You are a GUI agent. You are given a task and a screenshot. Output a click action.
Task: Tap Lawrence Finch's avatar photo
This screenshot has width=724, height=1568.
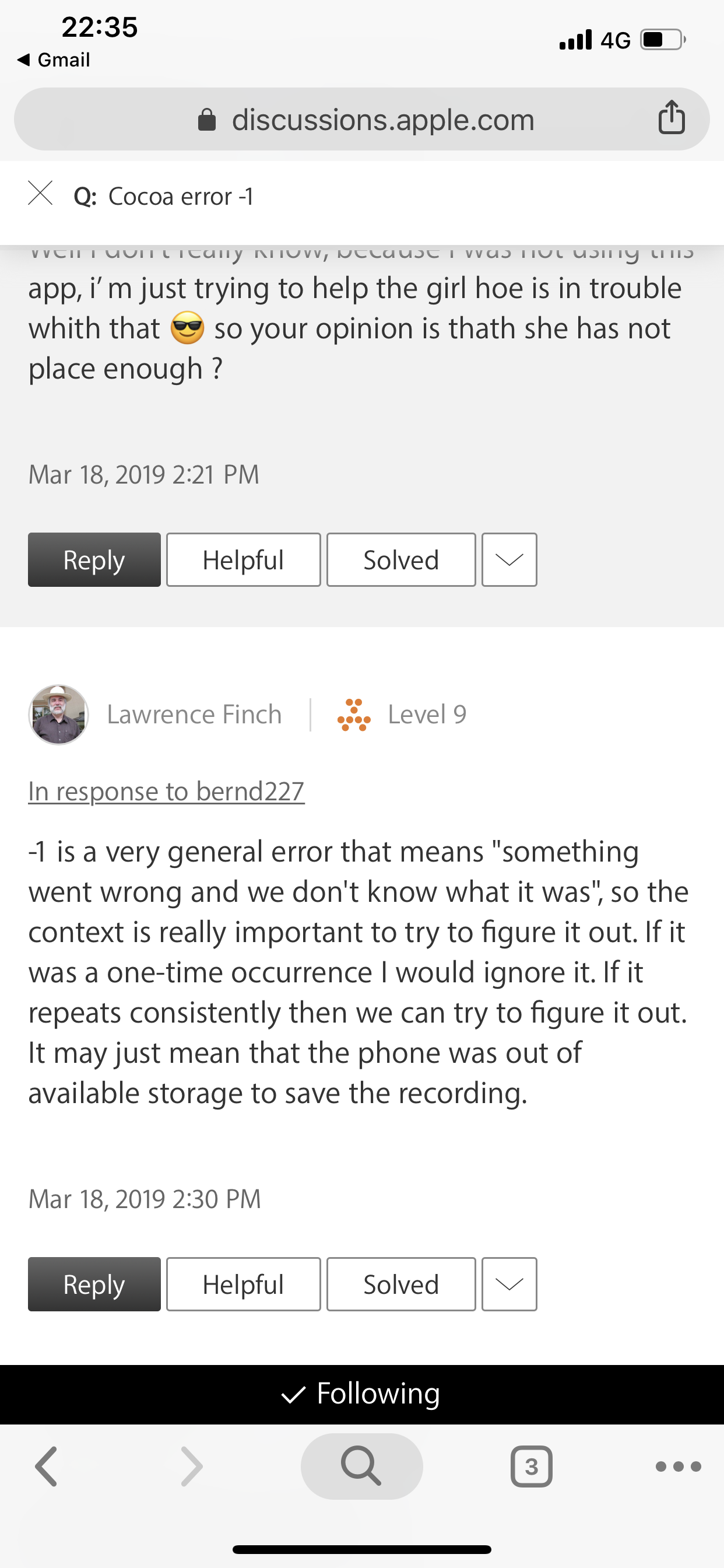pos(58,715)
